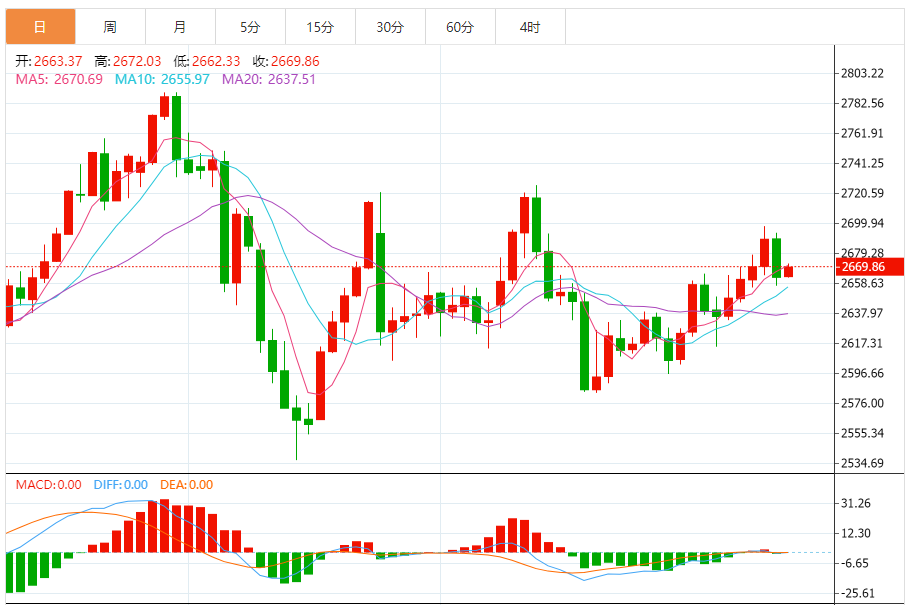Click the 31.26 MACD axis label
Viewport: 911px width, 605px height.
coord(856,503)
